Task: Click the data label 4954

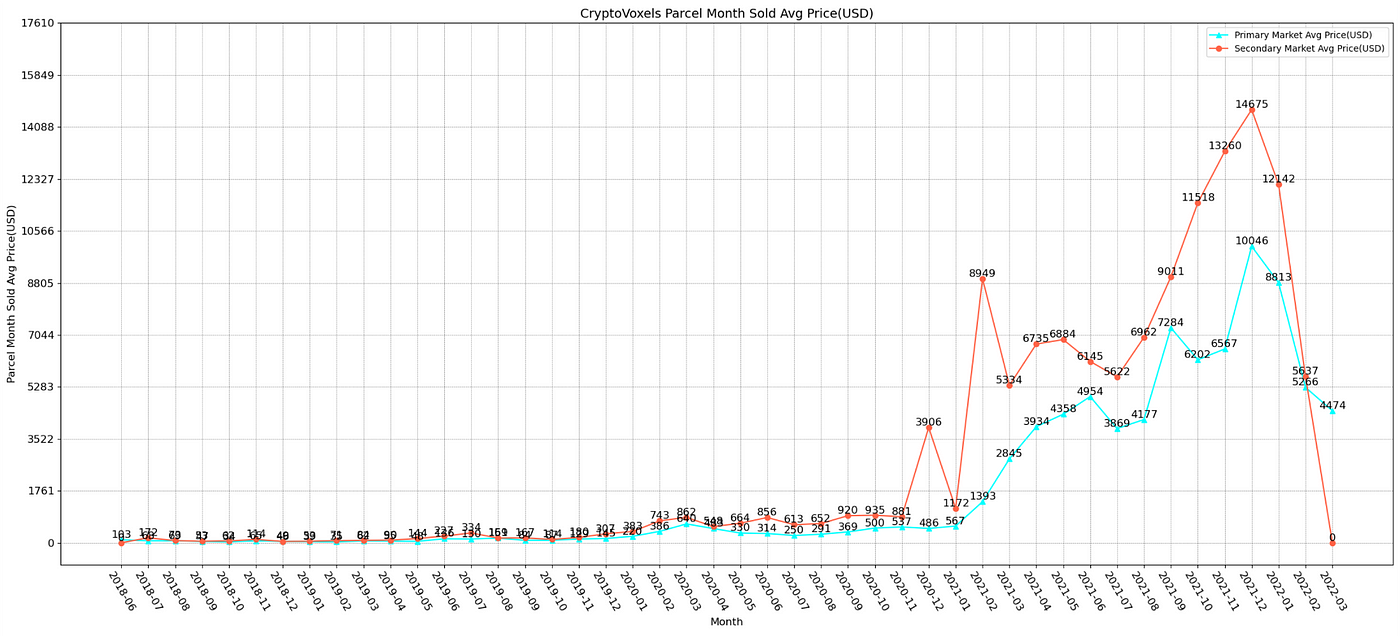Action: point(1090,391)
